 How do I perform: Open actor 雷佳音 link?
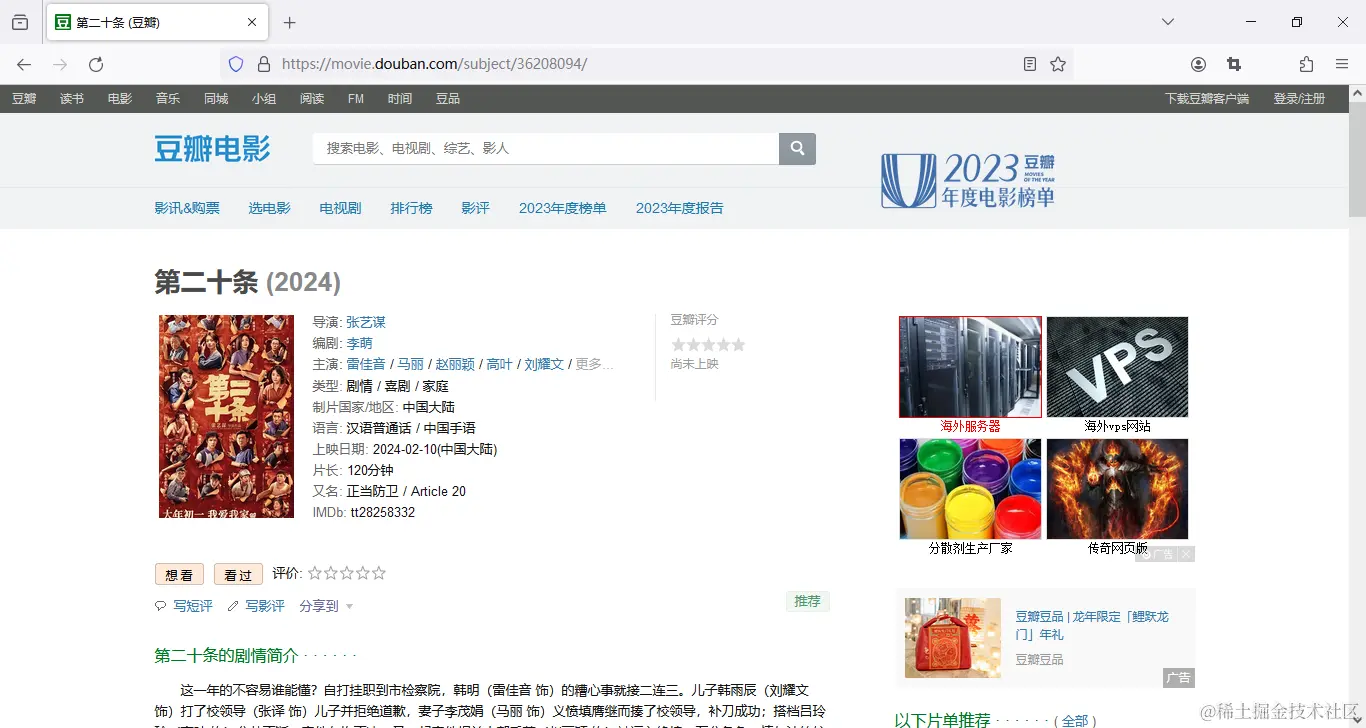366,364
